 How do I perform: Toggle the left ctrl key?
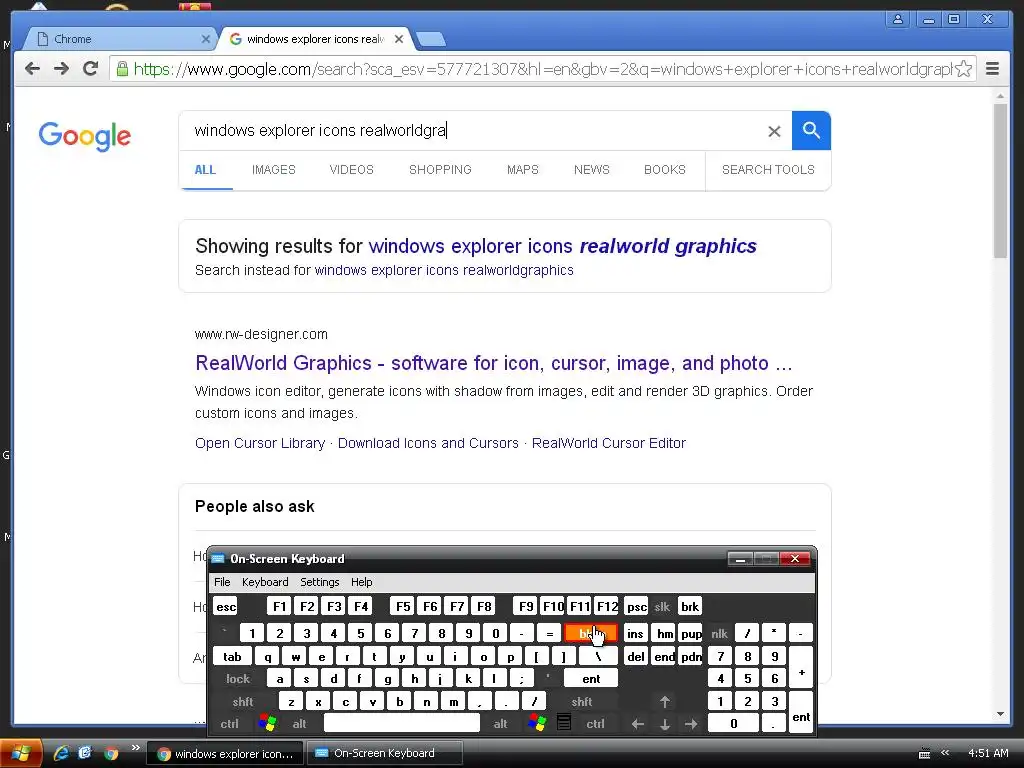[x=229, y=724]
